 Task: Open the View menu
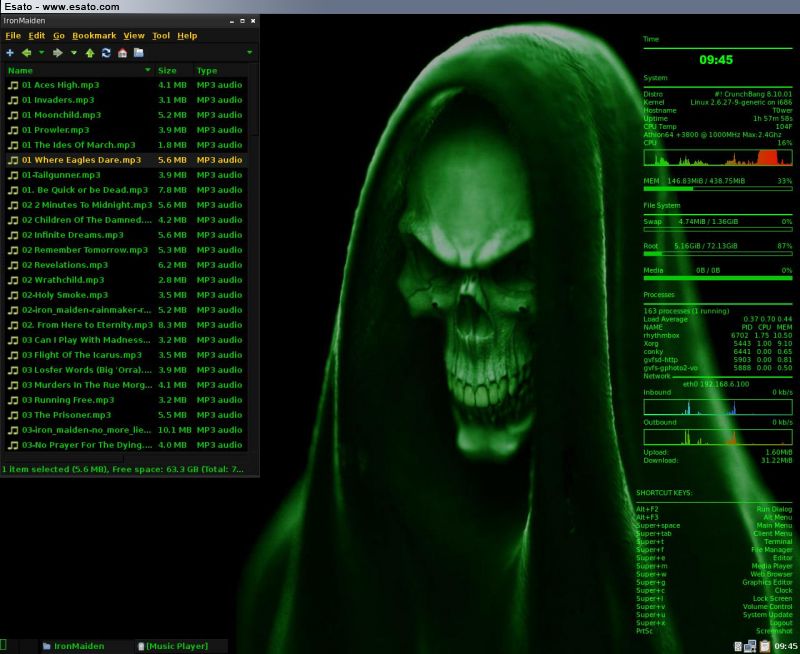134,36
